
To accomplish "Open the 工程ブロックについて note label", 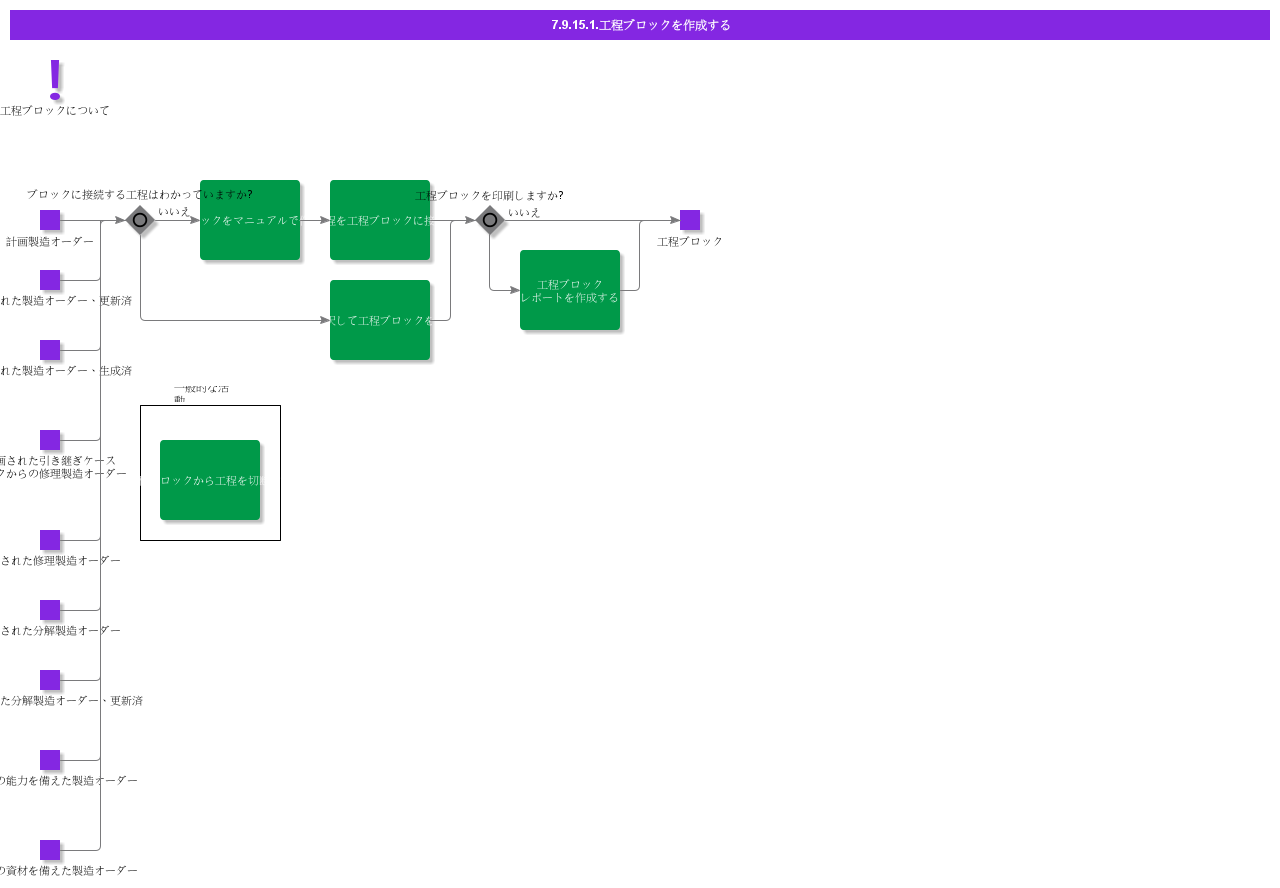I will pyautogui.click(x=55, y=111).
